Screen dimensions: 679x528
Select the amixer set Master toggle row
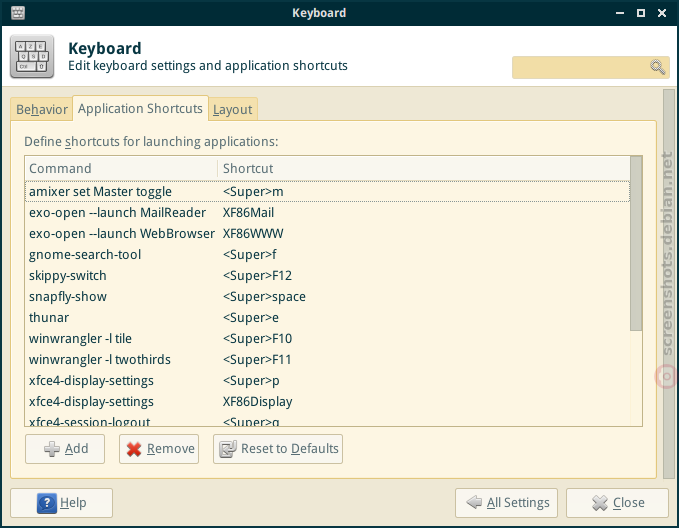click(327, 191)
